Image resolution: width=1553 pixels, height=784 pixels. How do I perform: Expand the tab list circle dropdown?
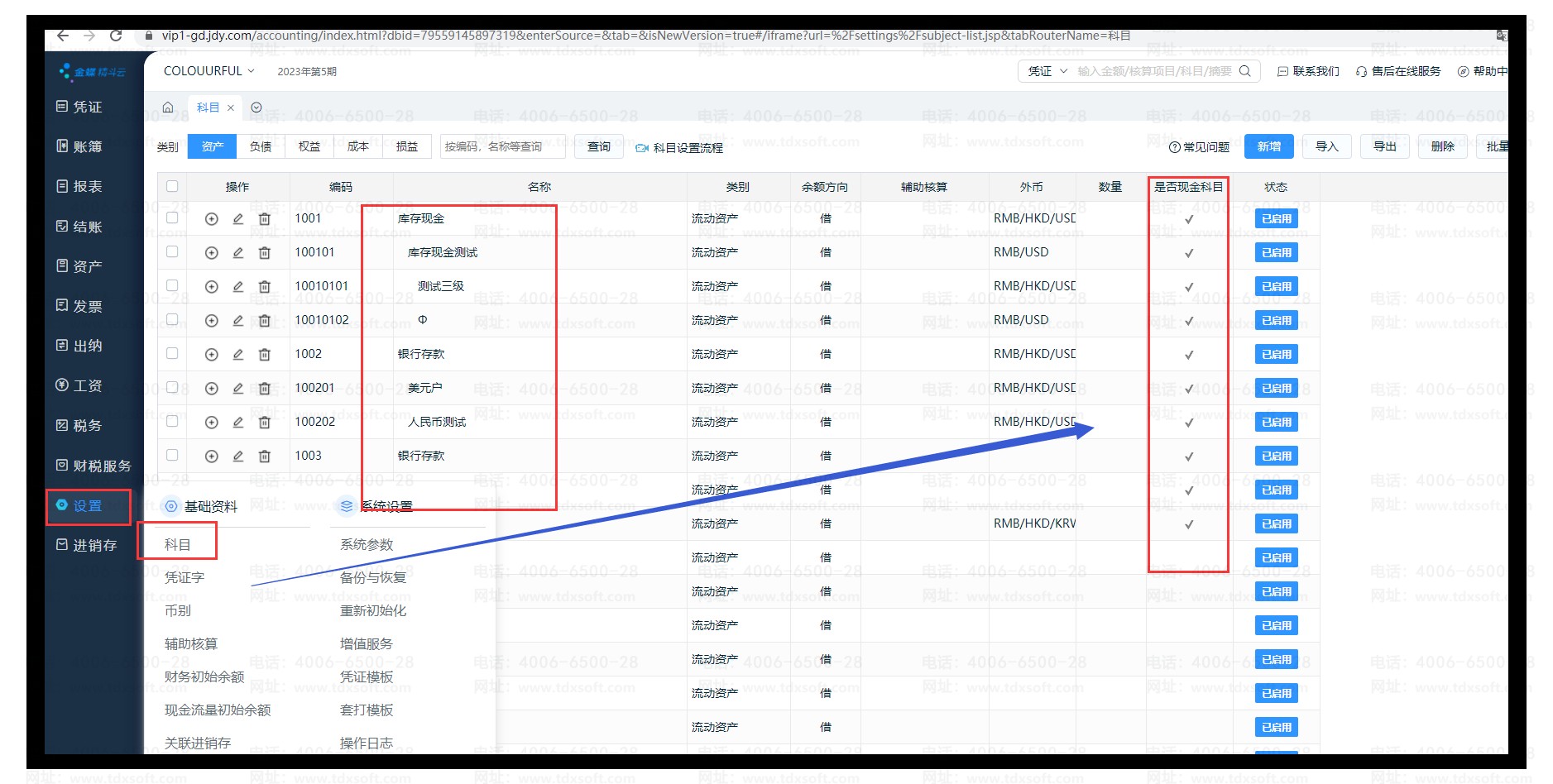(x=256, y=108)
